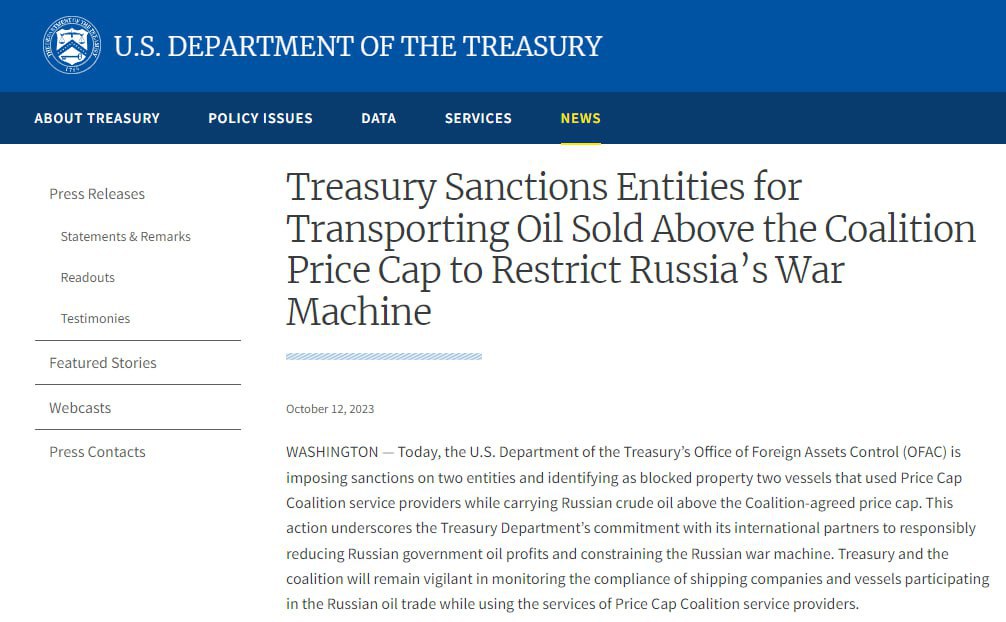Open the Policy Issues menu

coord(260,118)
